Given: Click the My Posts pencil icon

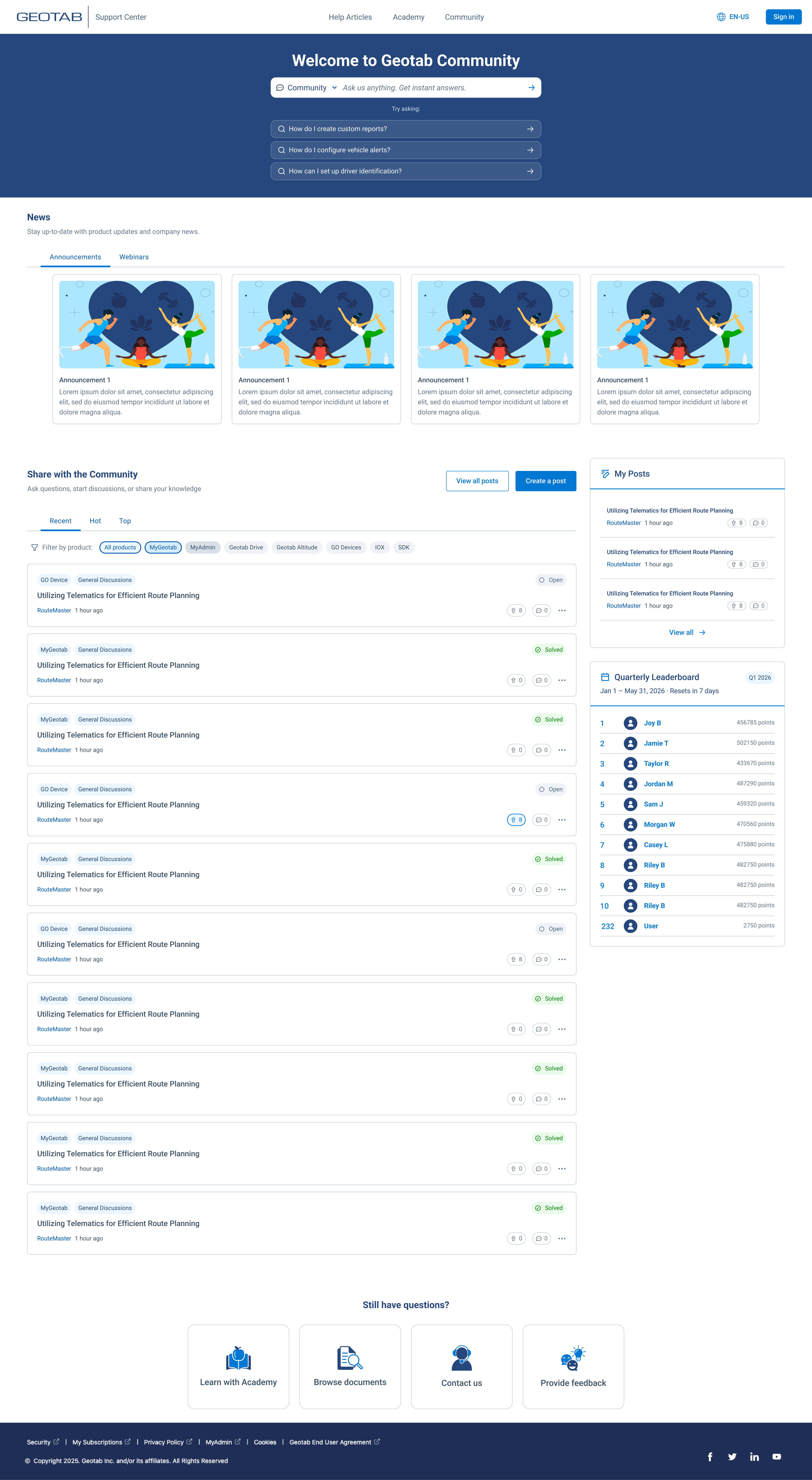Looking at the screenshot, I should point(605,474).
